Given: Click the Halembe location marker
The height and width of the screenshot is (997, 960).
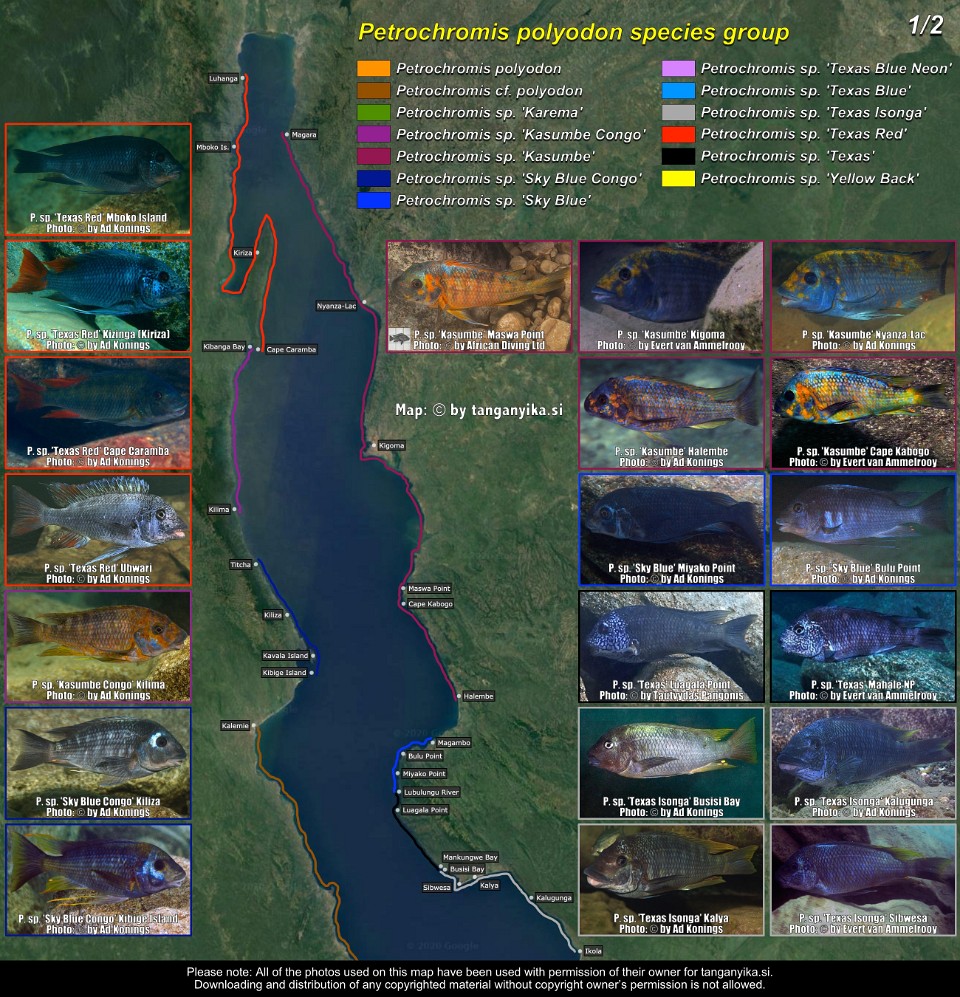Looking at the screenshot, I should (458, 696).
